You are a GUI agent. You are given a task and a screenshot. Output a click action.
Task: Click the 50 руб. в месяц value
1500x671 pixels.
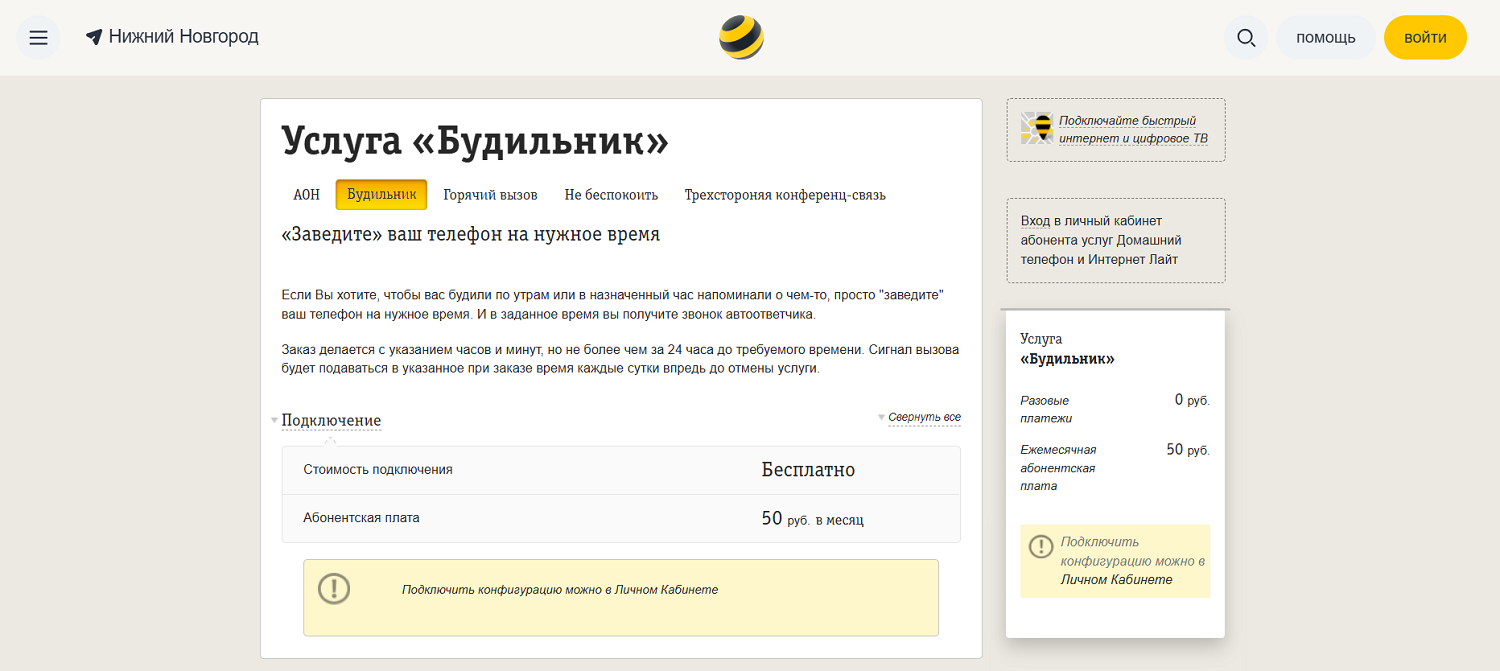tap(812, 519)
